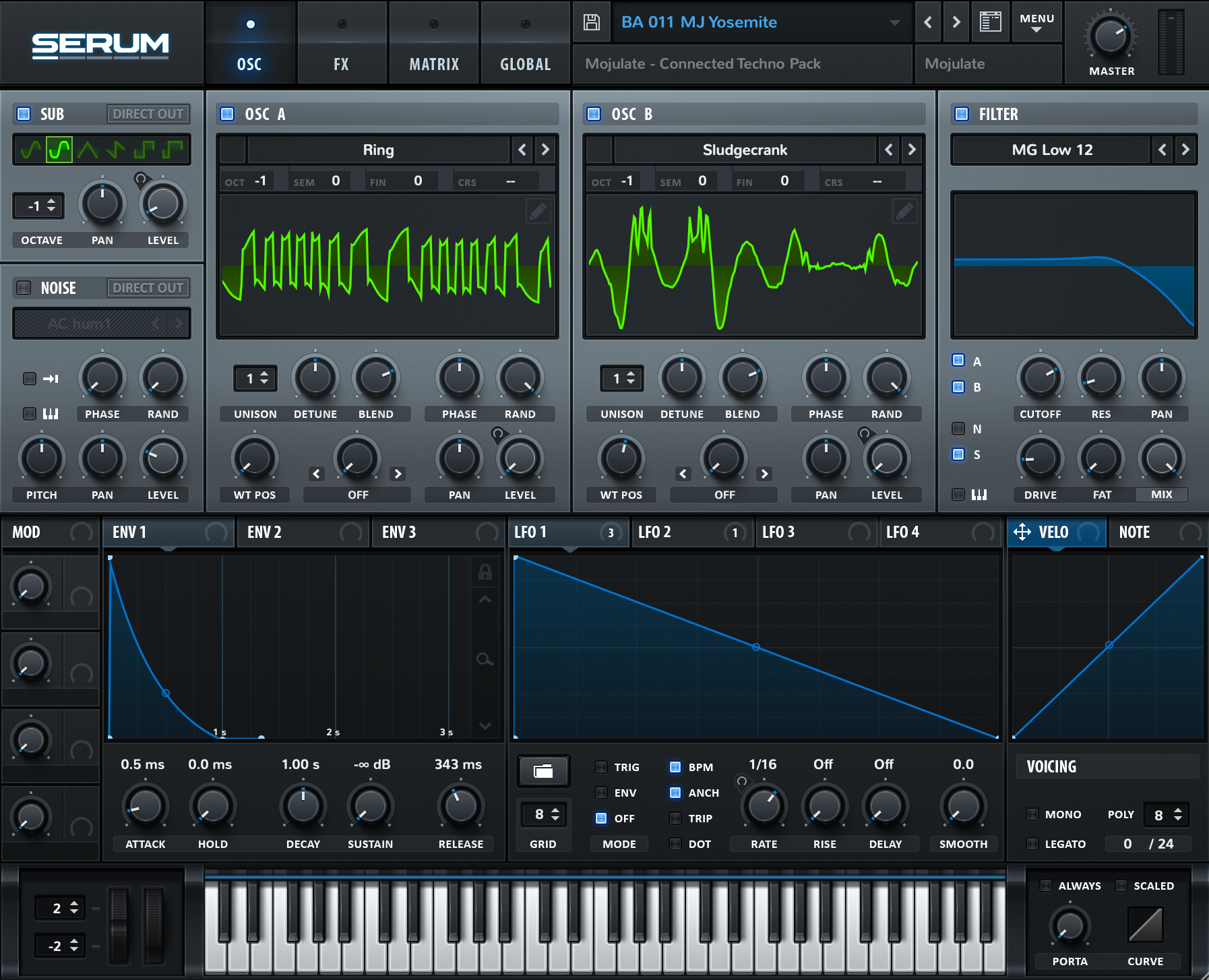Open the preset browser list icon

(990, 22)
